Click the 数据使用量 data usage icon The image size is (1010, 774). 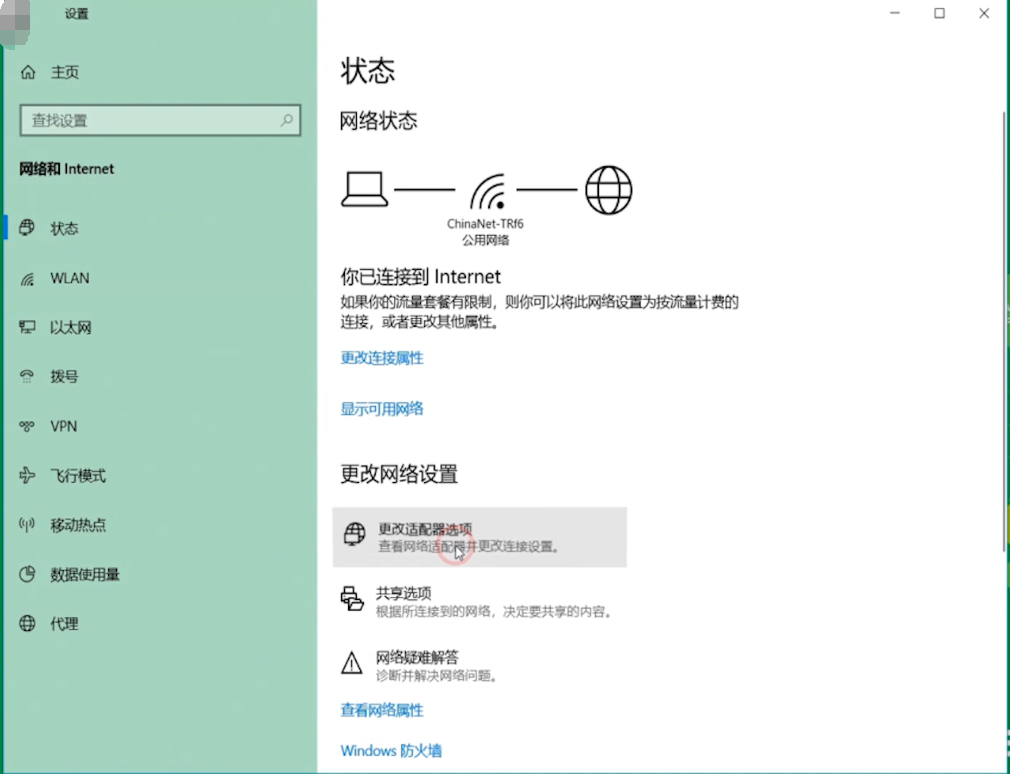click(x=28, y=574)
